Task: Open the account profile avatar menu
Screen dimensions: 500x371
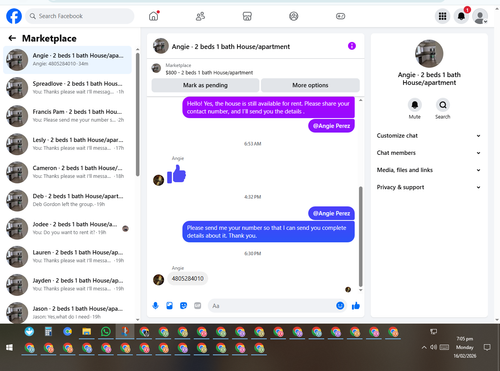Action: pyautogui.click(x=480, y=16)
